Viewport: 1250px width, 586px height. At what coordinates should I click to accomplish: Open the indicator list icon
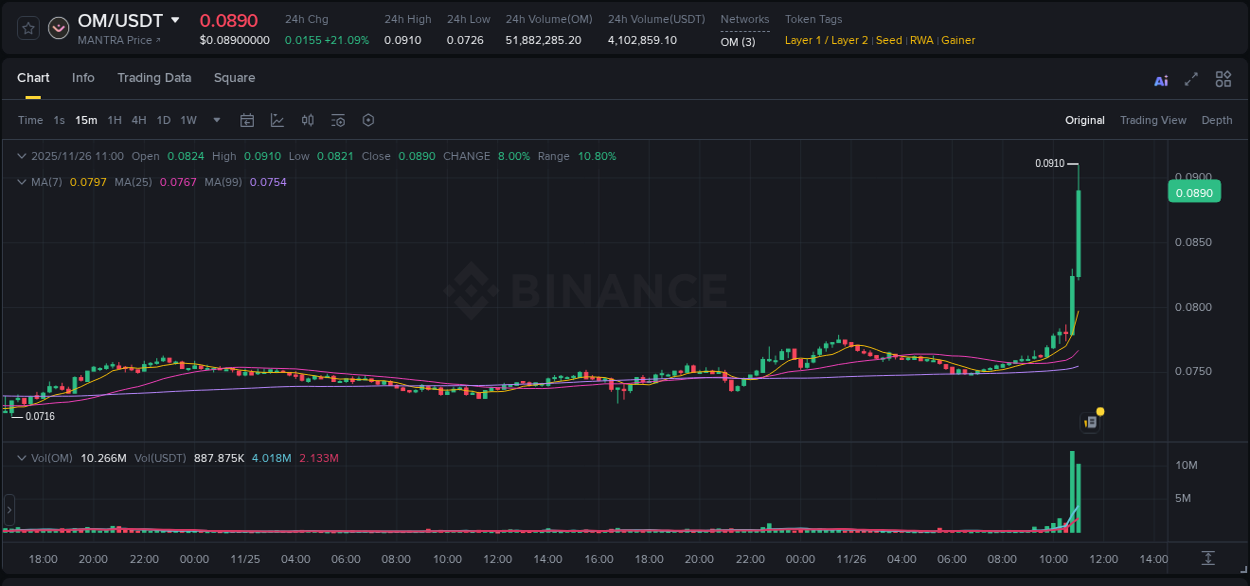click(338, 120)
